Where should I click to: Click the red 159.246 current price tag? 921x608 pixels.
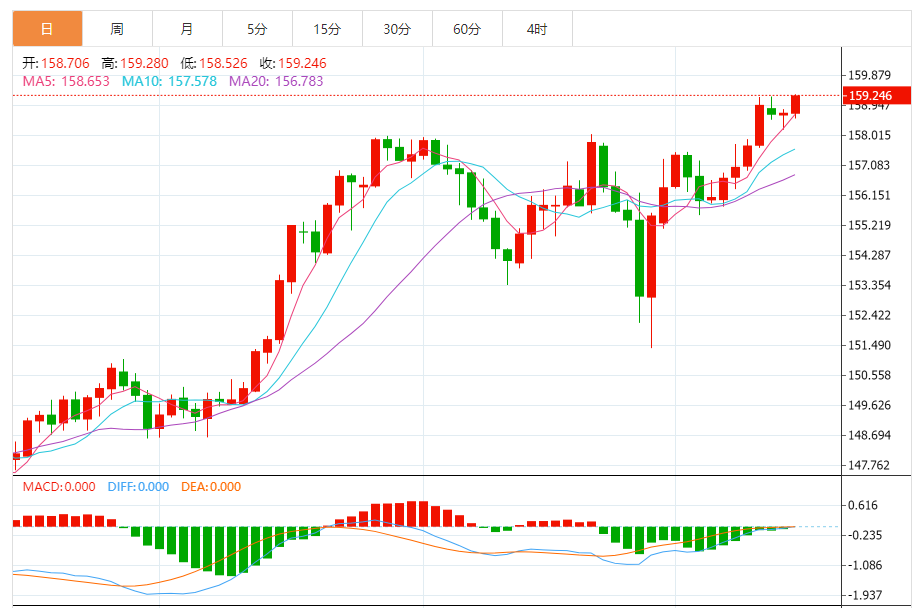click(x=876, y=95)
